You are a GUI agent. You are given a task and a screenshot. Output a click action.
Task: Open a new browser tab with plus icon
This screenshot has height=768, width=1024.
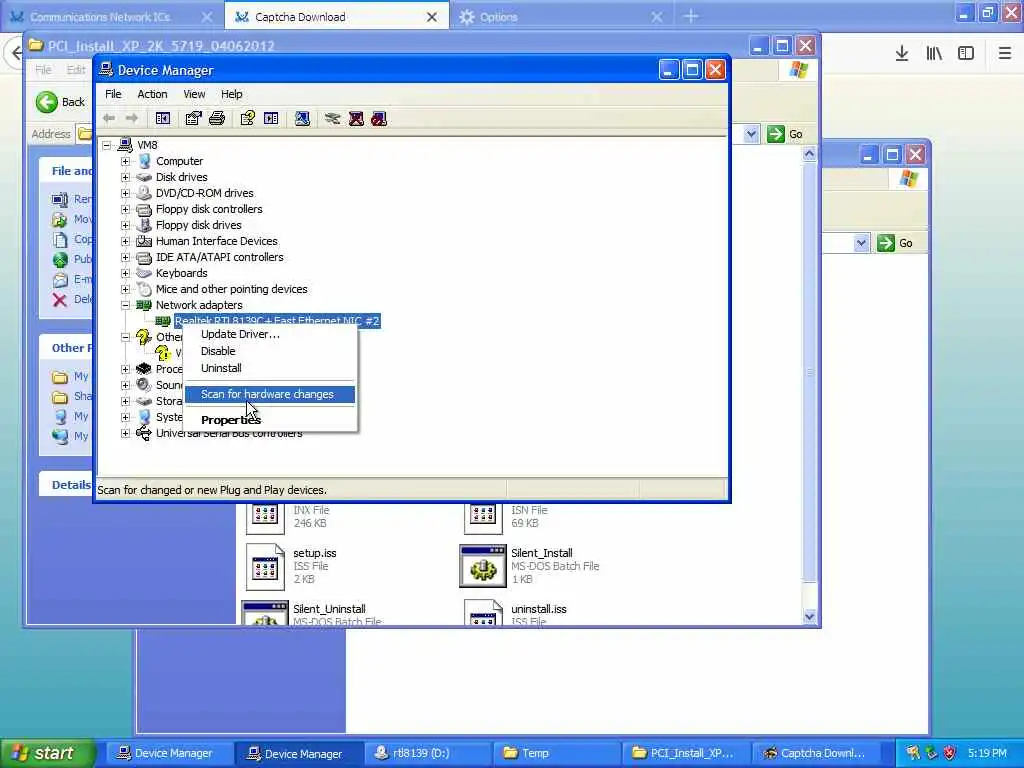tap(691, 16)
